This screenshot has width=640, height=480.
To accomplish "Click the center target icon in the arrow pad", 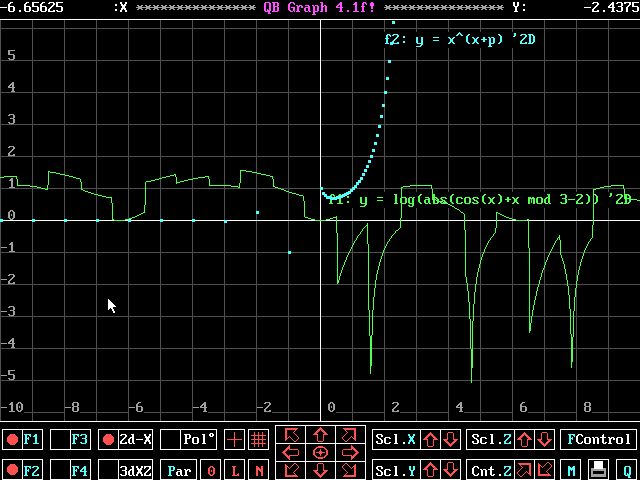I will click(x=320, y=453).
